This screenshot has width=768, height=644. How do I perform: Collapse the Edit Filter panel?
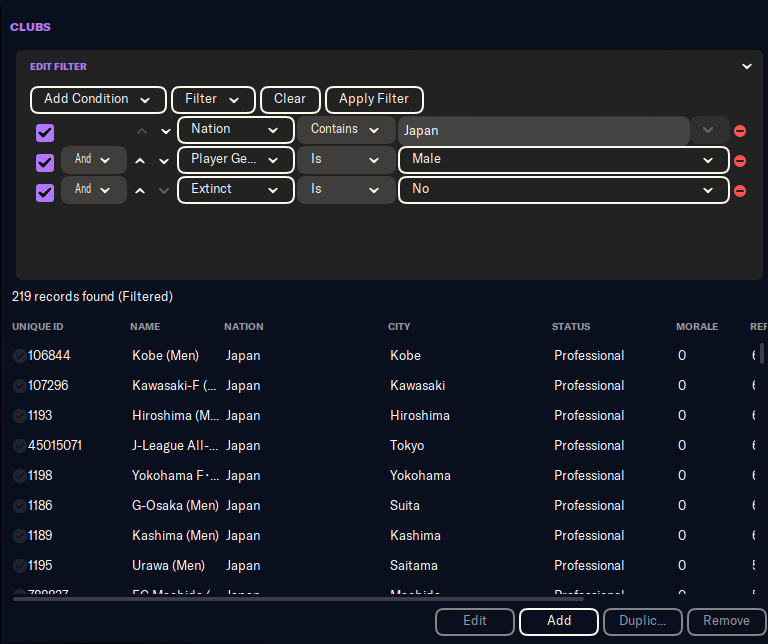click(x=746, y=67)
